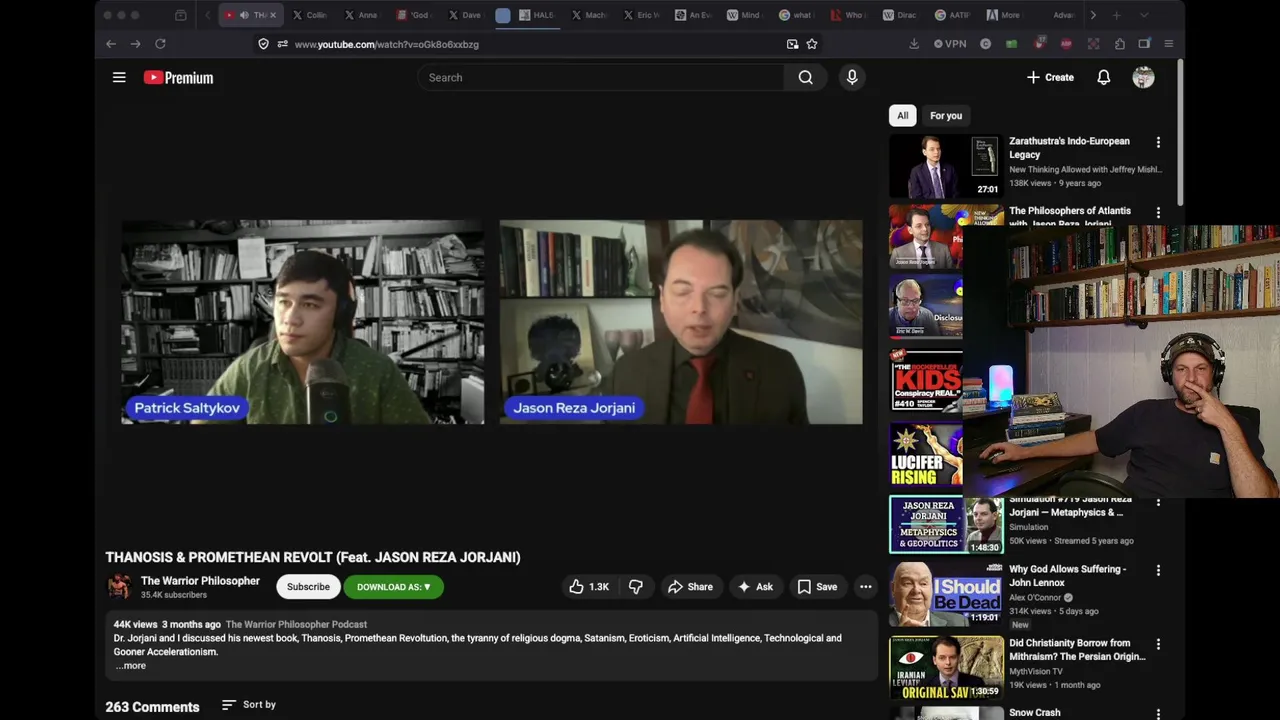Mute the YouTube tab audio icon
1280x720 pixels.
tap(244, 15)
